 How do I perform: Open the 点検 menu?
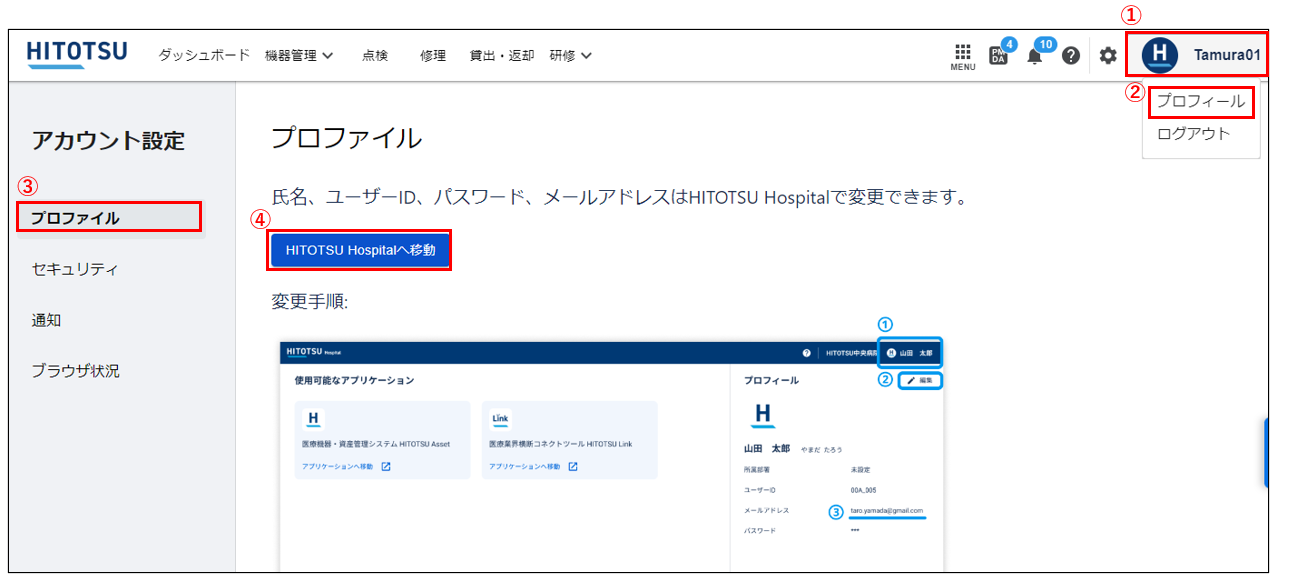[375, 55]
